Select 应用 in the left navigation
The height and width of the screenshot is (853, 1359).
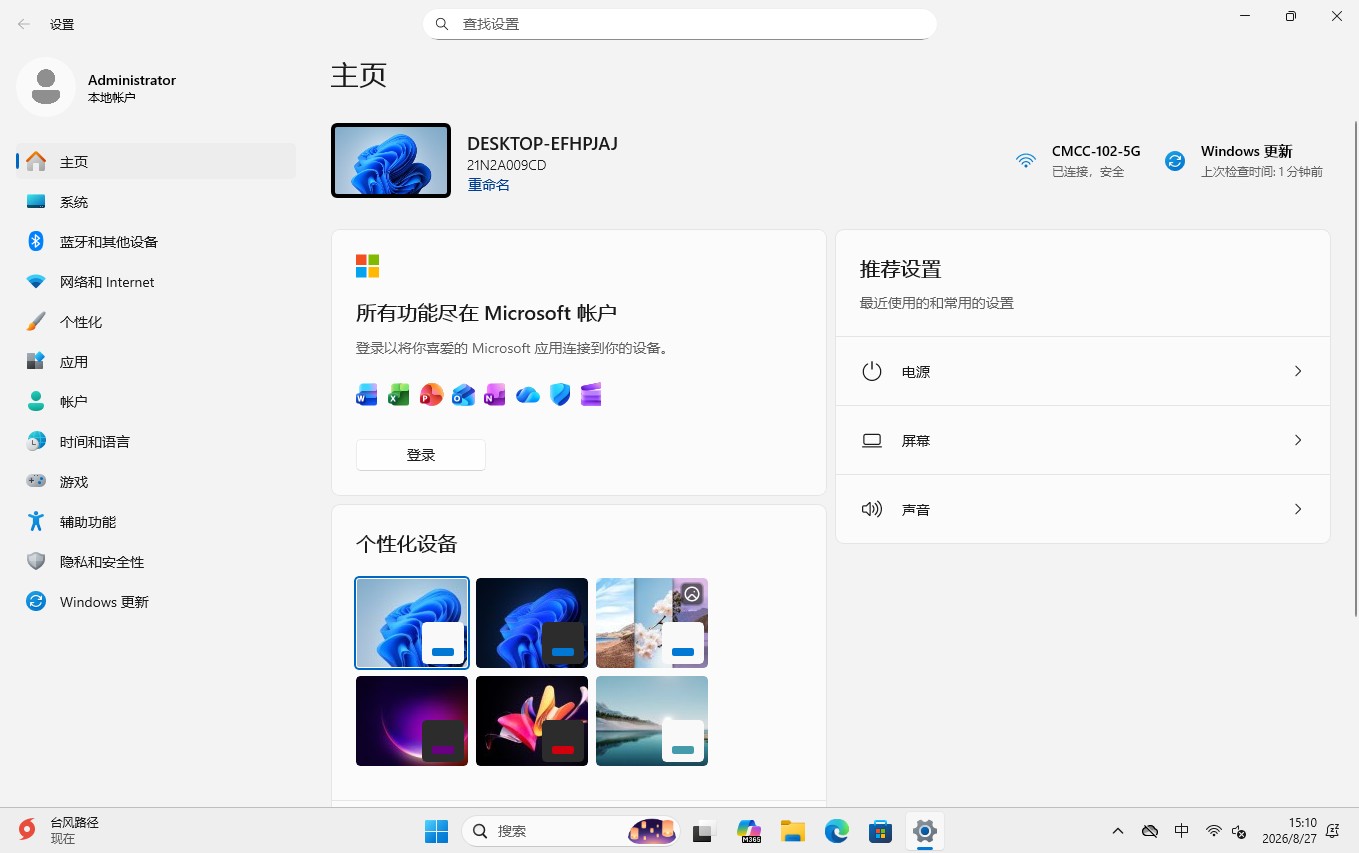point(156,362)
